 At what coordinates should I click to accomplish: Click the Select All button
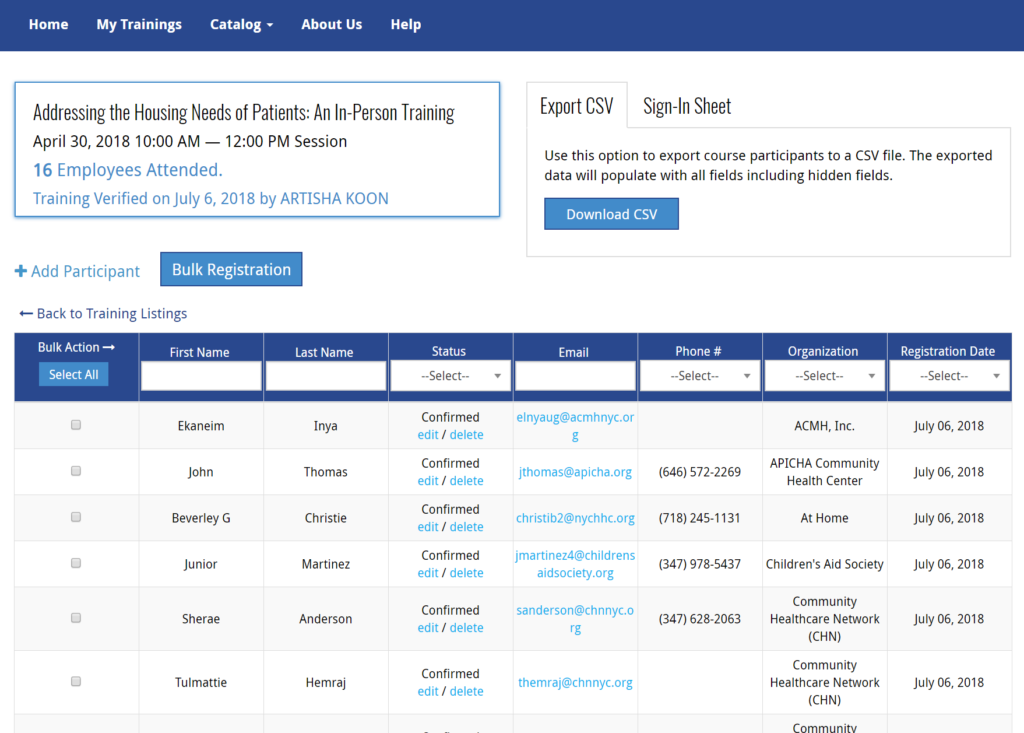click(x=74, y=374)
